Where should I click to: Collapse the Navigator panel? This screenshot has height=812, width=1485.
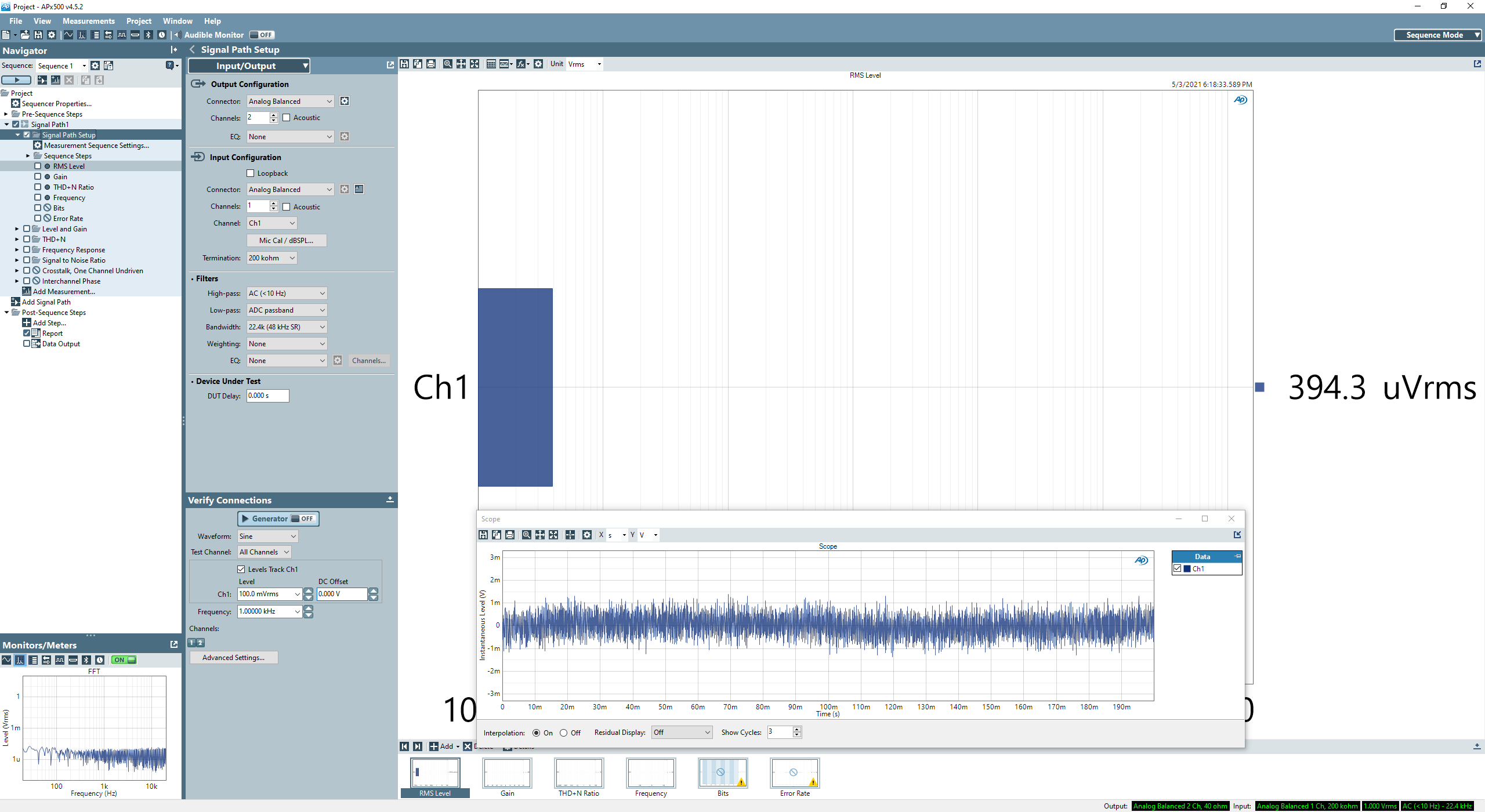(173, 50)
